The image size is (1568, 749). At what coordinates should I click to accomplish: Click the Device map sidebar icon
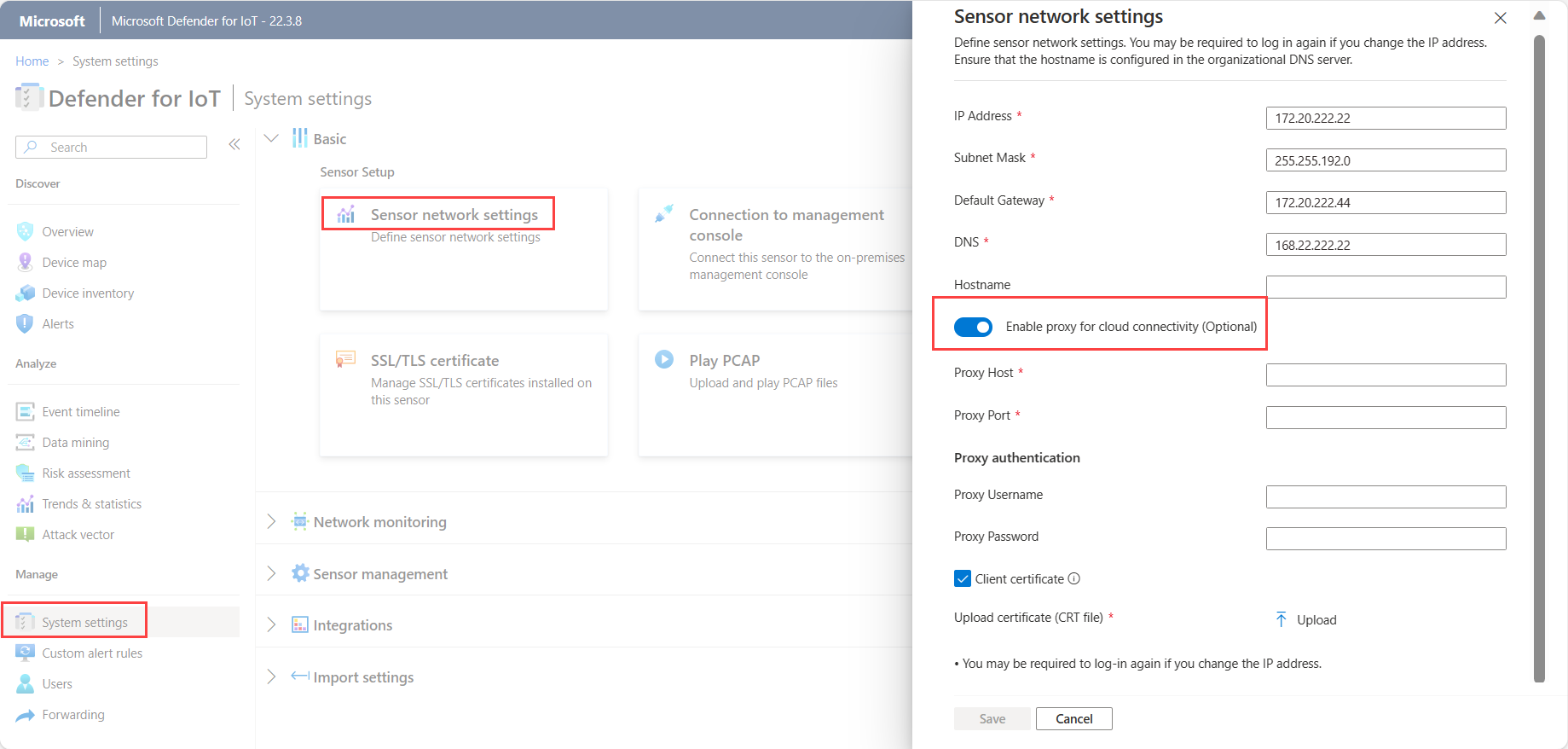(x=26, y=263)
